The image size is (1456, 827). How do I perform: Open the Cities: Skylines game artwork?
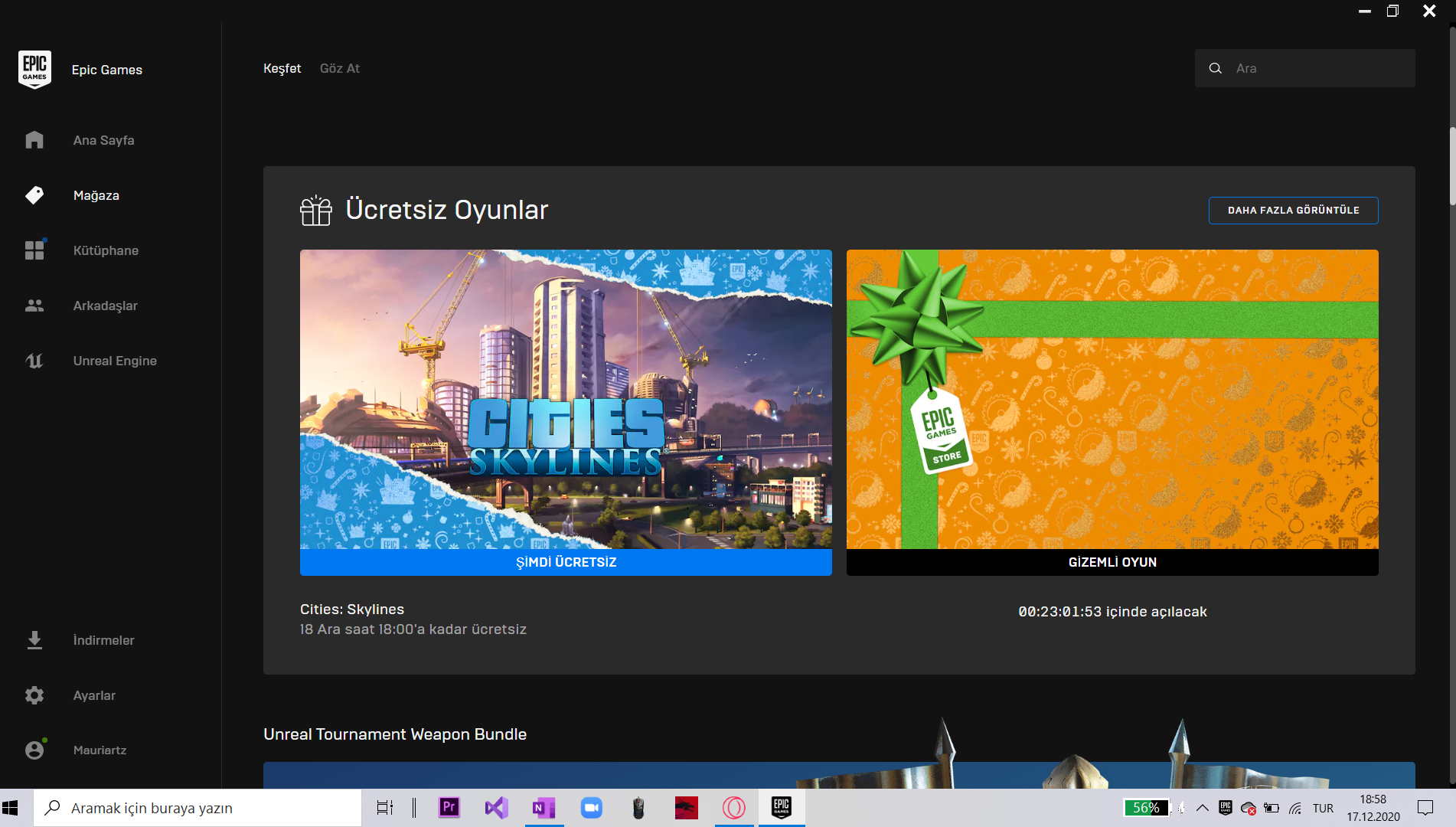pyautogui.click(x=566, y=399)
